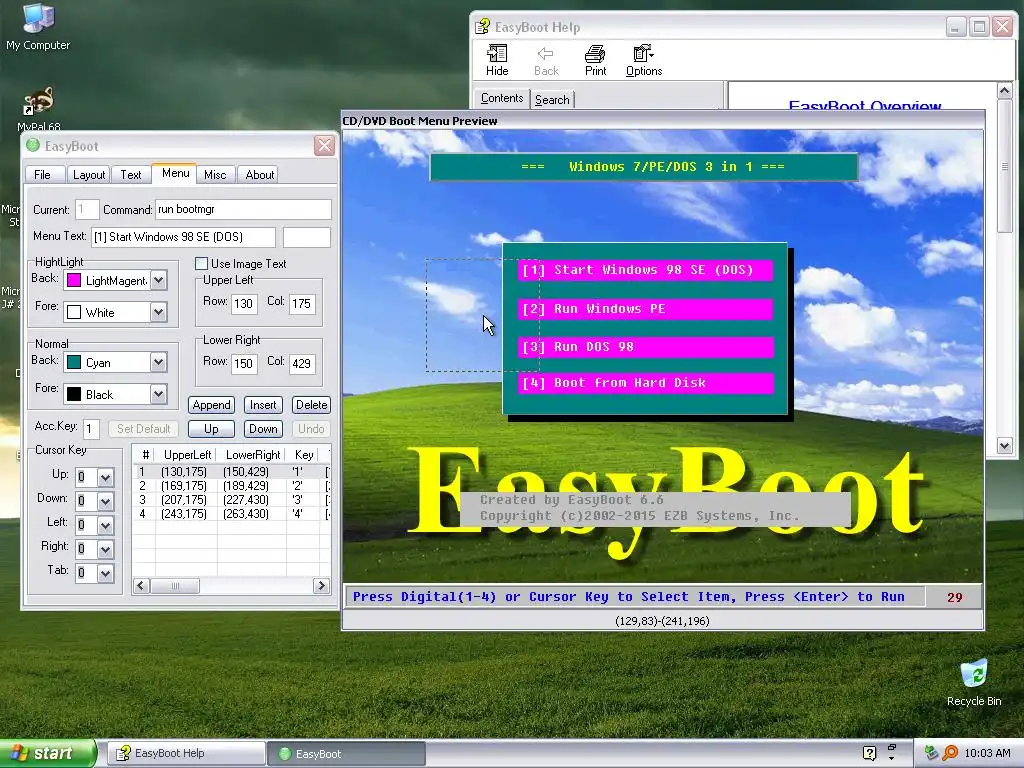Open the Recycle Bin
Screen dimensions: 1024x768
(974, 682)
